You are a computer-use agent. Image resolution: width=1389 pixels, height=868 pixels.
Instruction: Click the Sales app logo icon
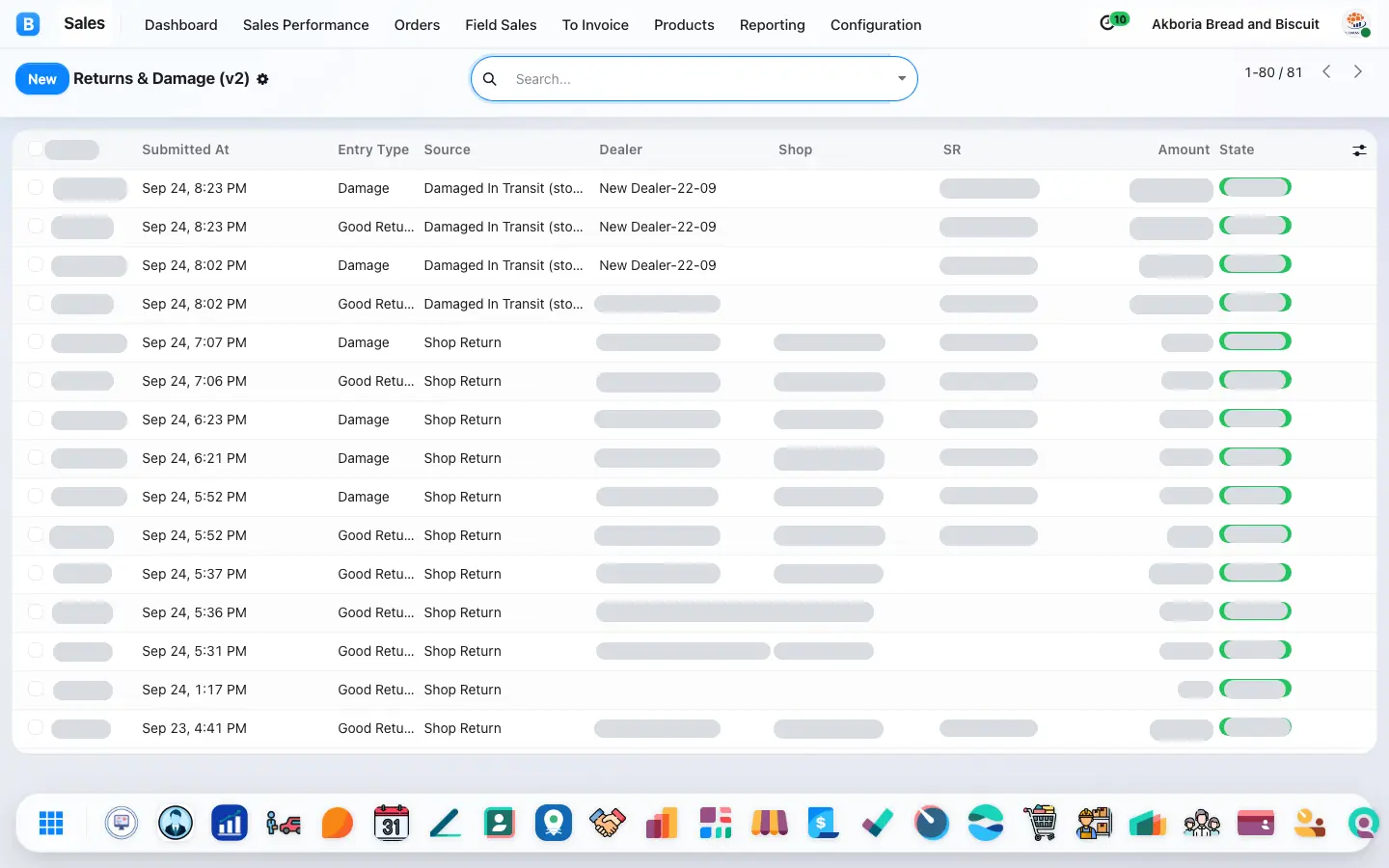coord(28,24)
